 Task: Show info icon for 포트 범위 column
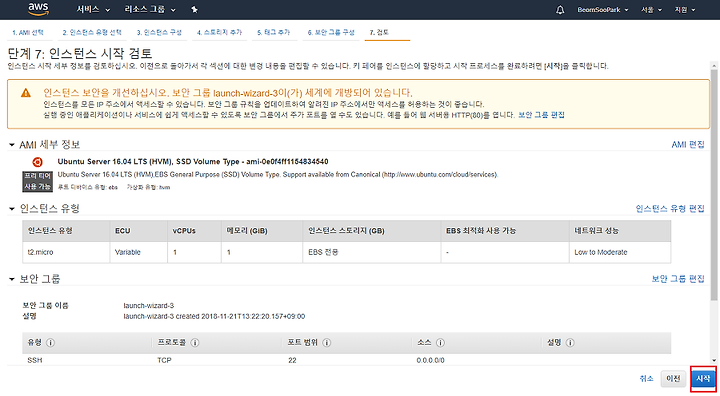326,343
